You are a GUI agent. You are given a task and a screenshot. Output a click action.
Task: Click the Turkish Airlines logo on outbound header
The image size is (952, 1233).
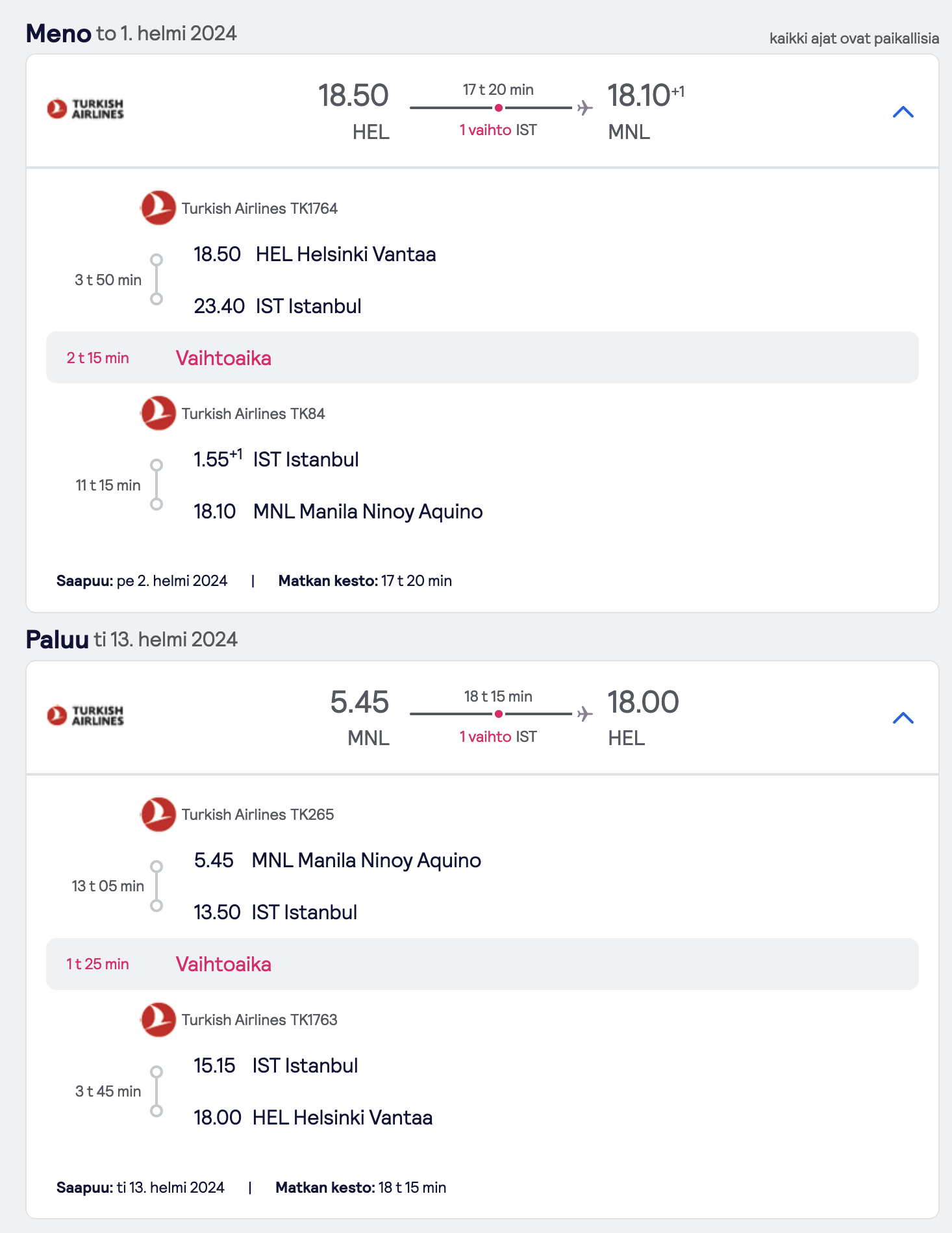click(85, 108)
